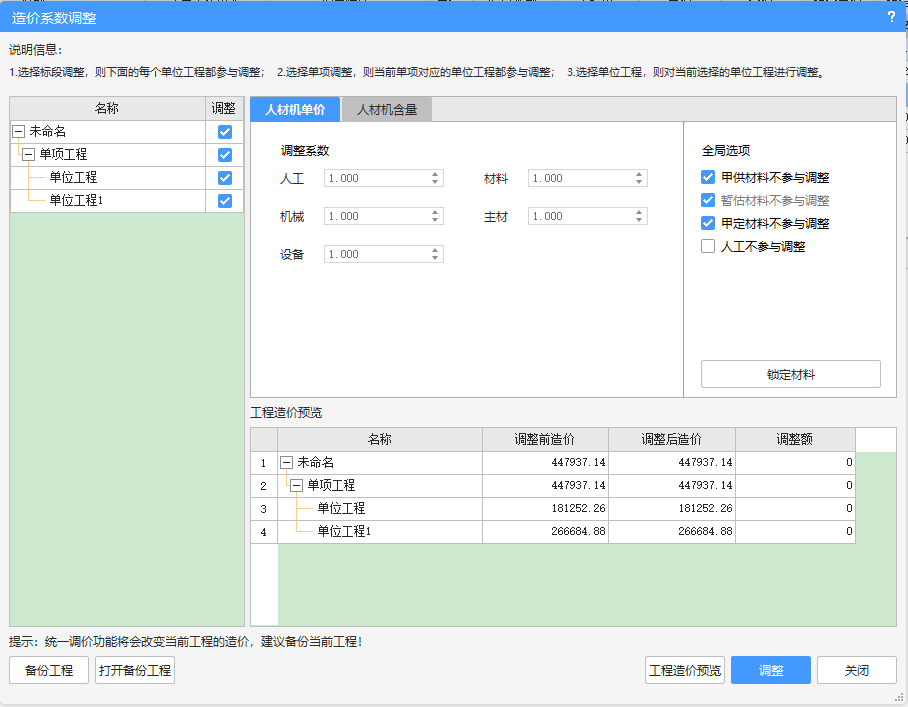Close the dialog with 关闭 button
Screen dimensions: 908x707
[856, 670]
